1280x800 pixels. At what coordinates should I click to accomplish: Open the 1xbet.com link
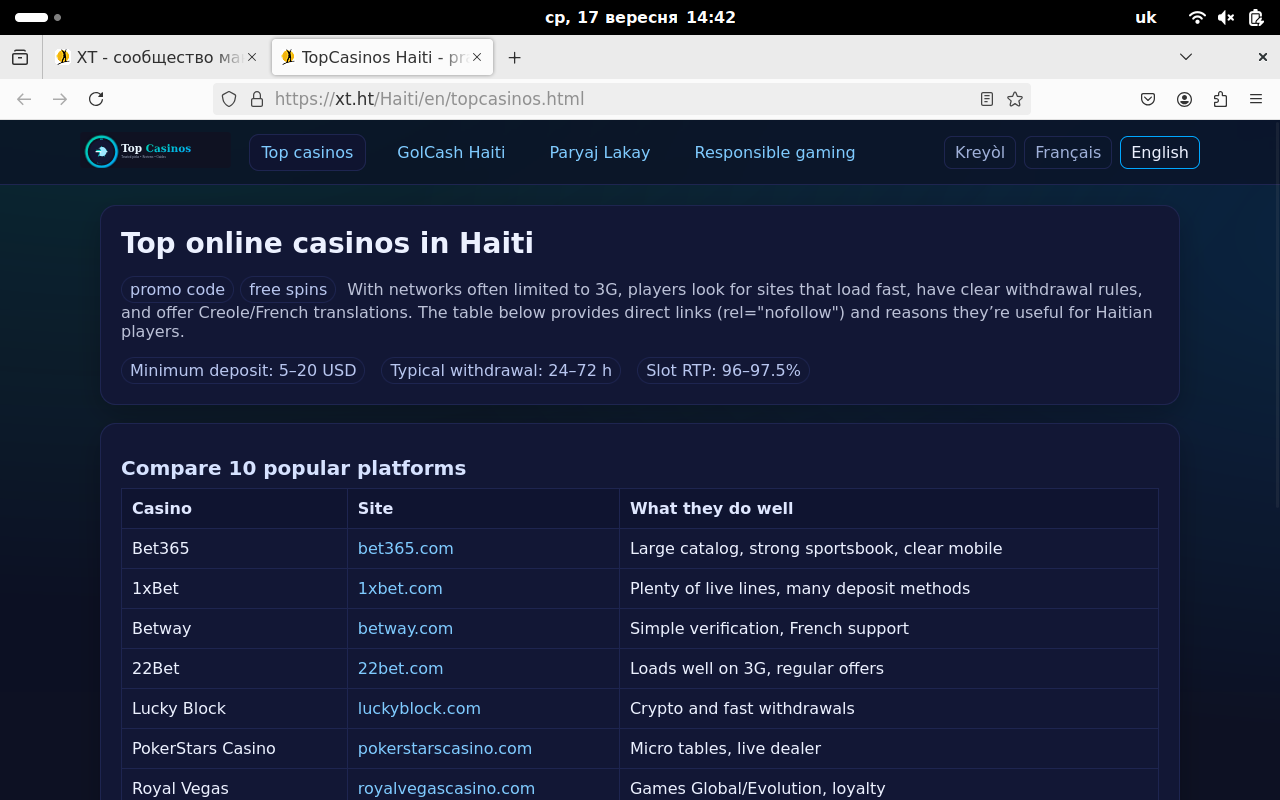400,588
